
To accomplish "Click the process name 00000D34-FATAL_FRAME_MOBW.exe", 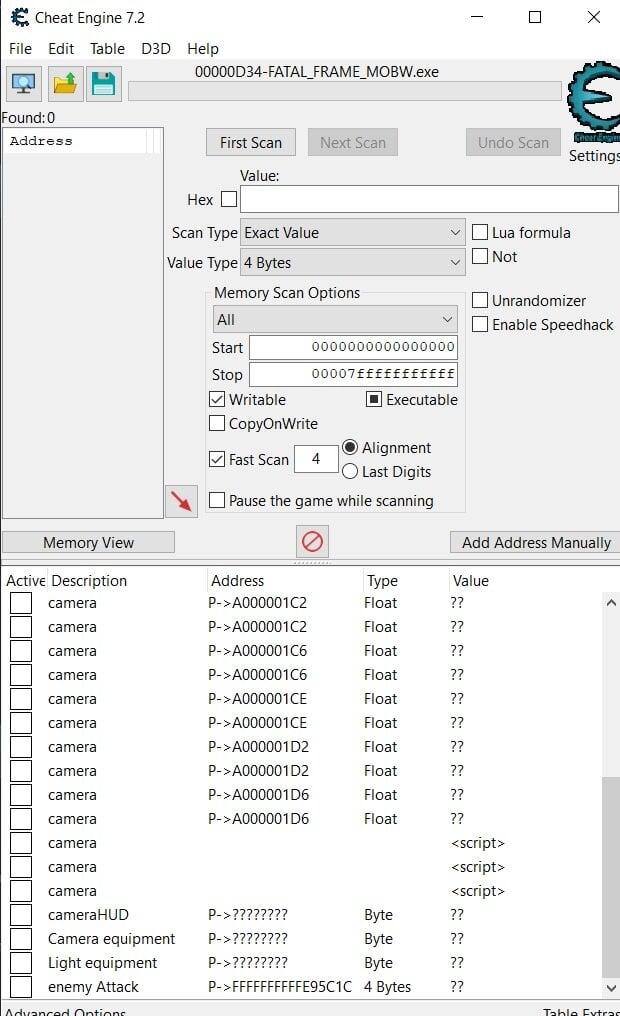I will pos(317,72).
